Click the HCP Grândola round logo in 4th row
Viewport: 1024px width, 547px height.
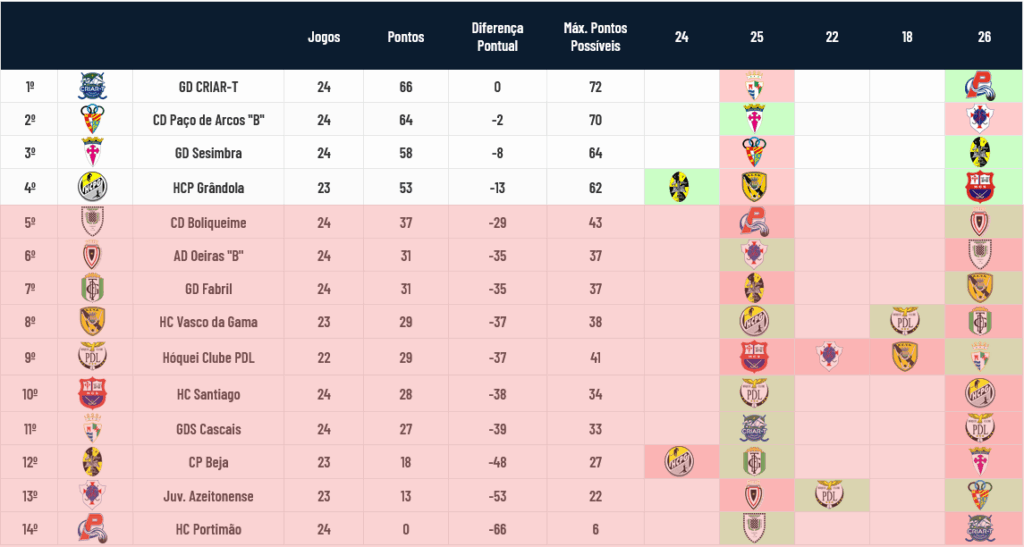click(92, 187)
